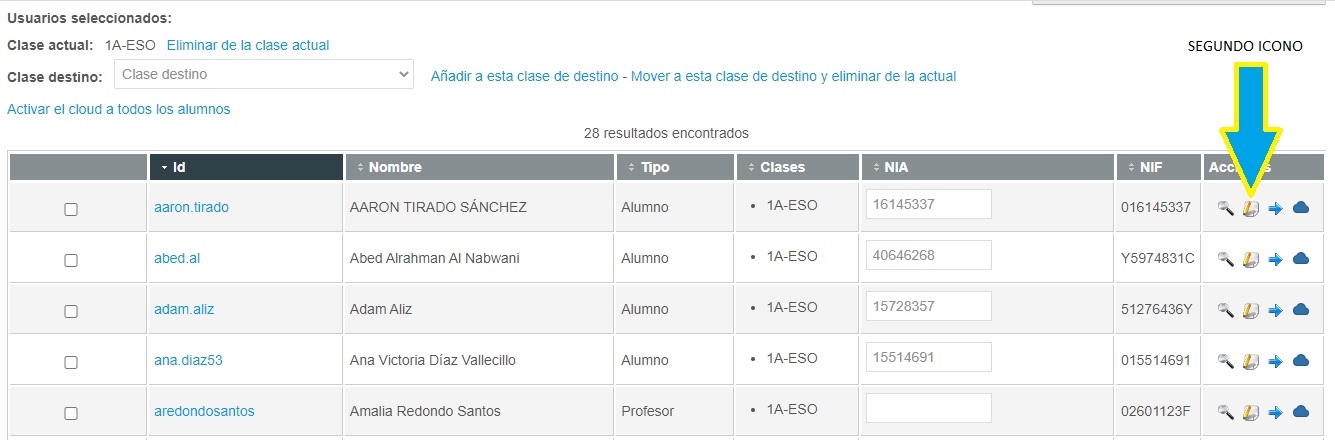The height and width of the screenshot is (440, 1335).
Task: Click Eliminar de la clase actual link
Action: point(248,45)
